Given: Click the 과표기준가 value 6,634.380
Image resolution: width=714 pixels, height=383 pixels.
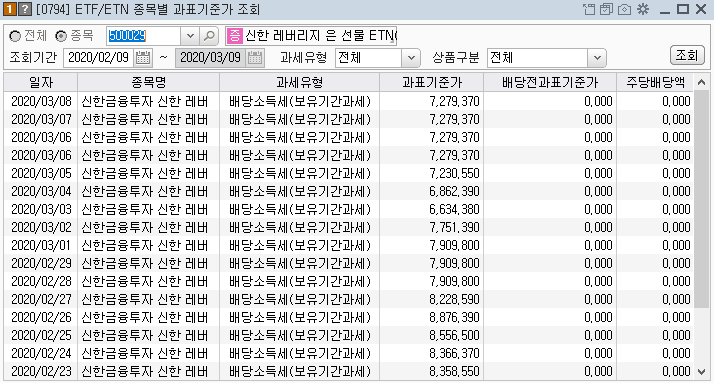Looking at the screenshot, I should point(454,209).
